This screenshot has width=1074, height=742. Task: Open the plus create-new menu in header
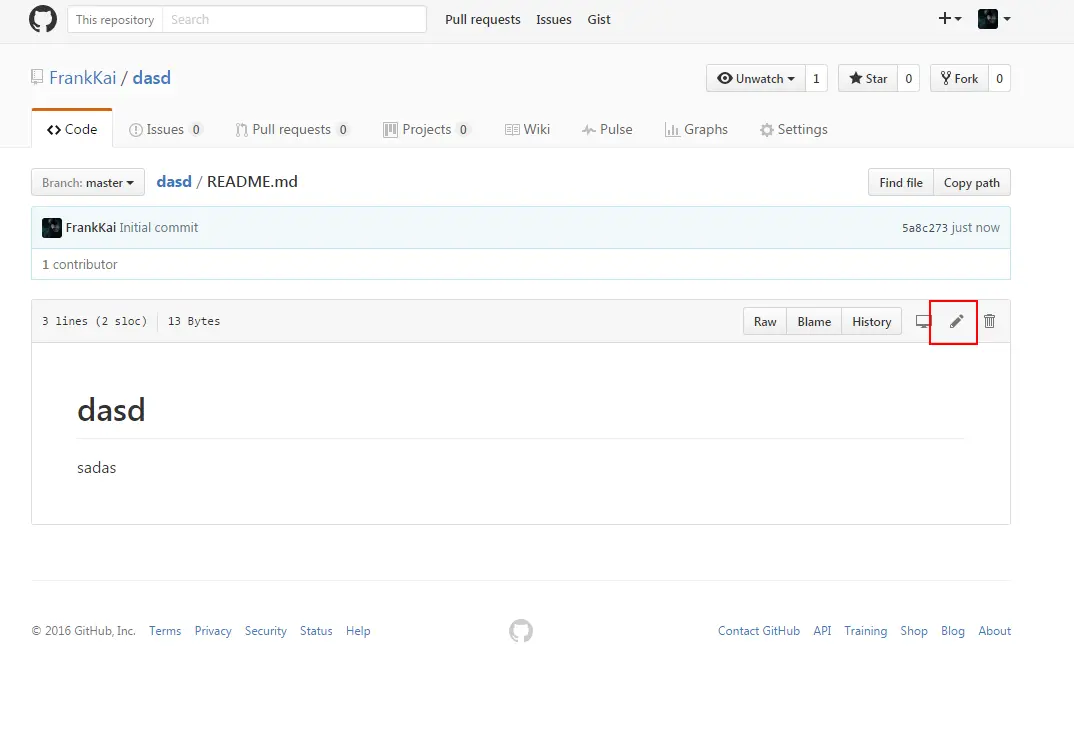(x=950, y=18)
